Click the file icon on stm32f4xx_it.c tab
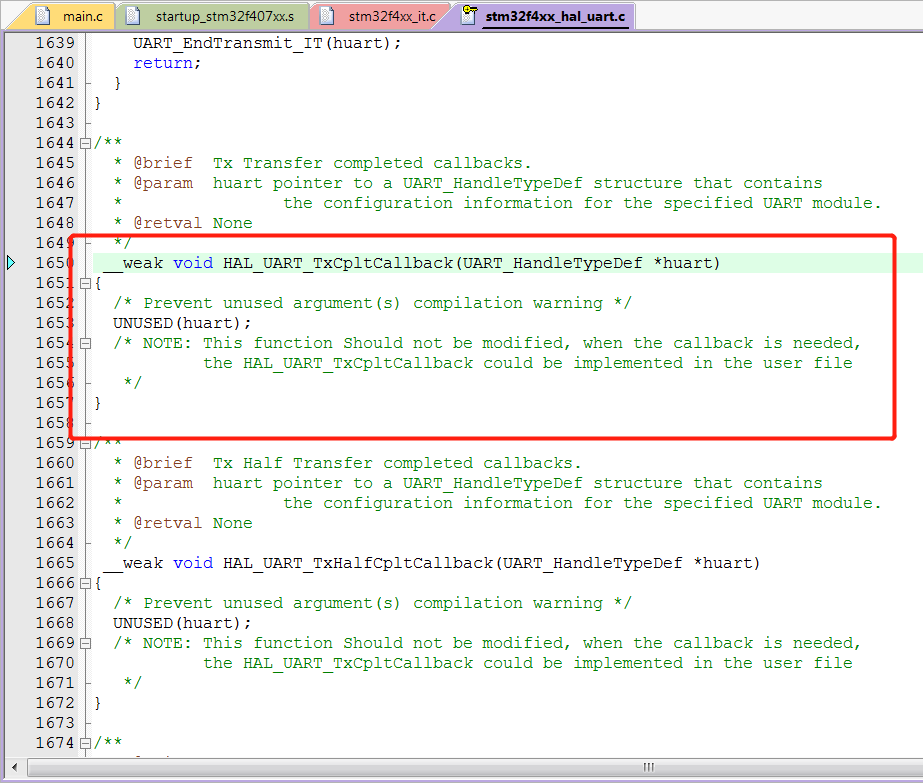923x783 pixels. [x=327, y=16]
